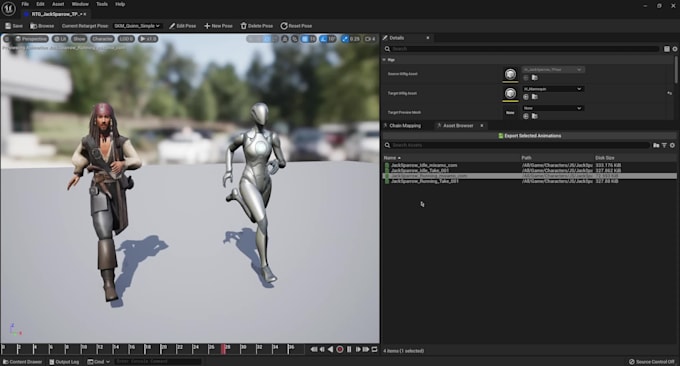
Task: Sort assets by Disk Size column header
Action: coord(605,158)
